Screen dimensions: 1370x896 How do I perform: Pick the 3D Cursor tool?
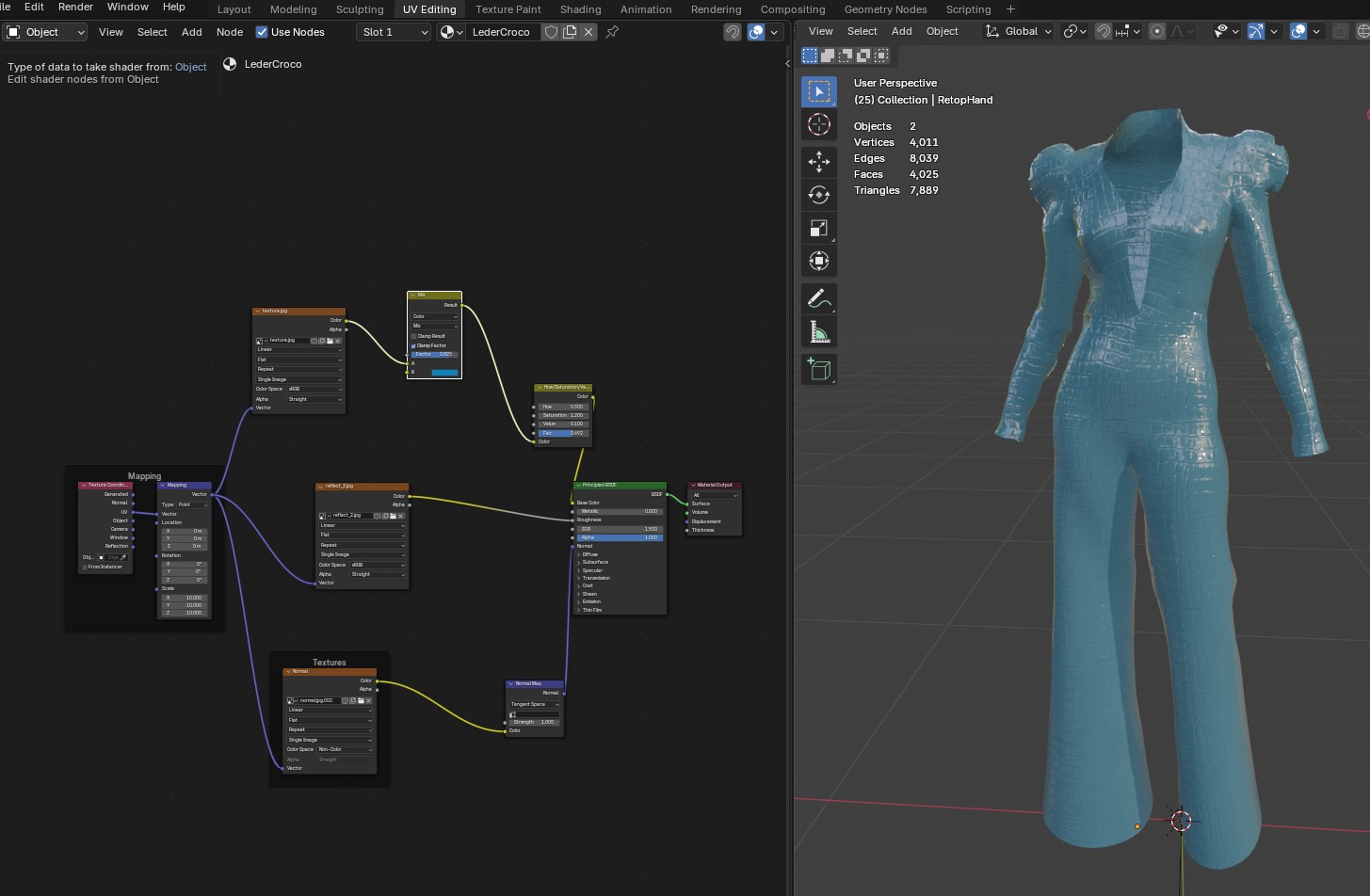(818, 124)
